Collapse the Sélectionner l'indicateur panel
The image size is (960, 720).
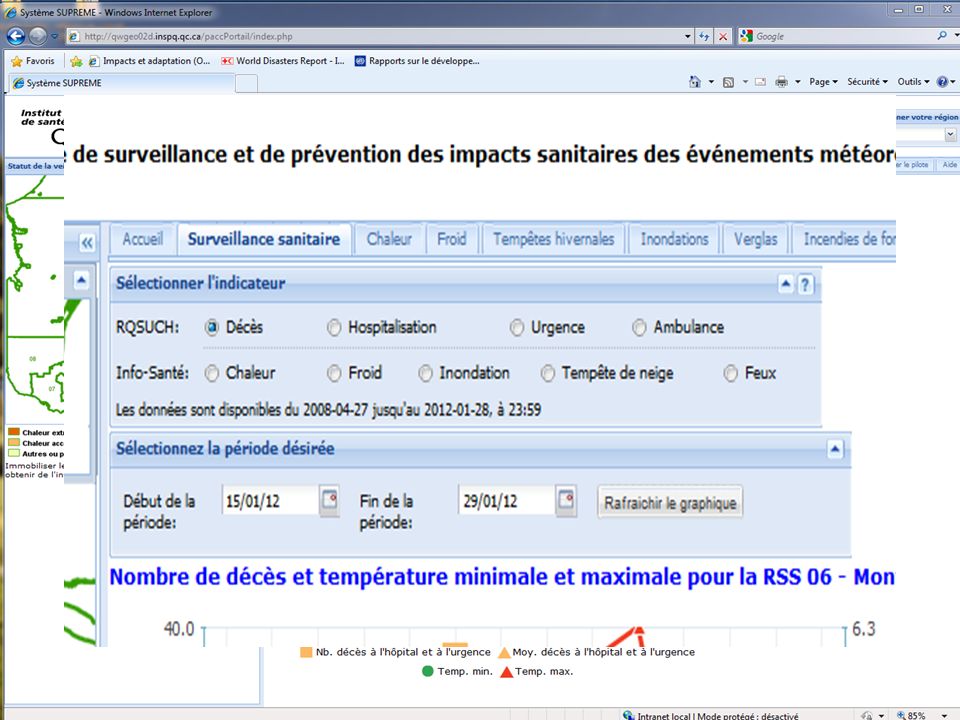tap(786, 283)
